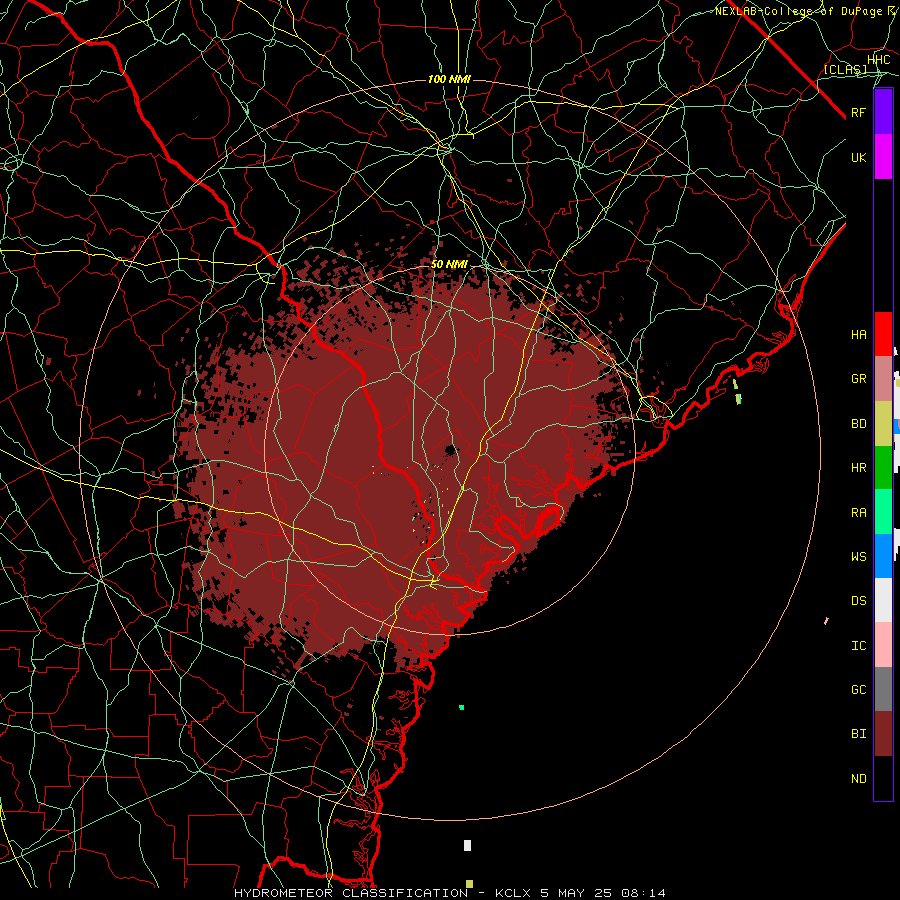The height and width of the screenshot is (900, 900).
Task: Click the HA legend label
Action: (859, 335)
